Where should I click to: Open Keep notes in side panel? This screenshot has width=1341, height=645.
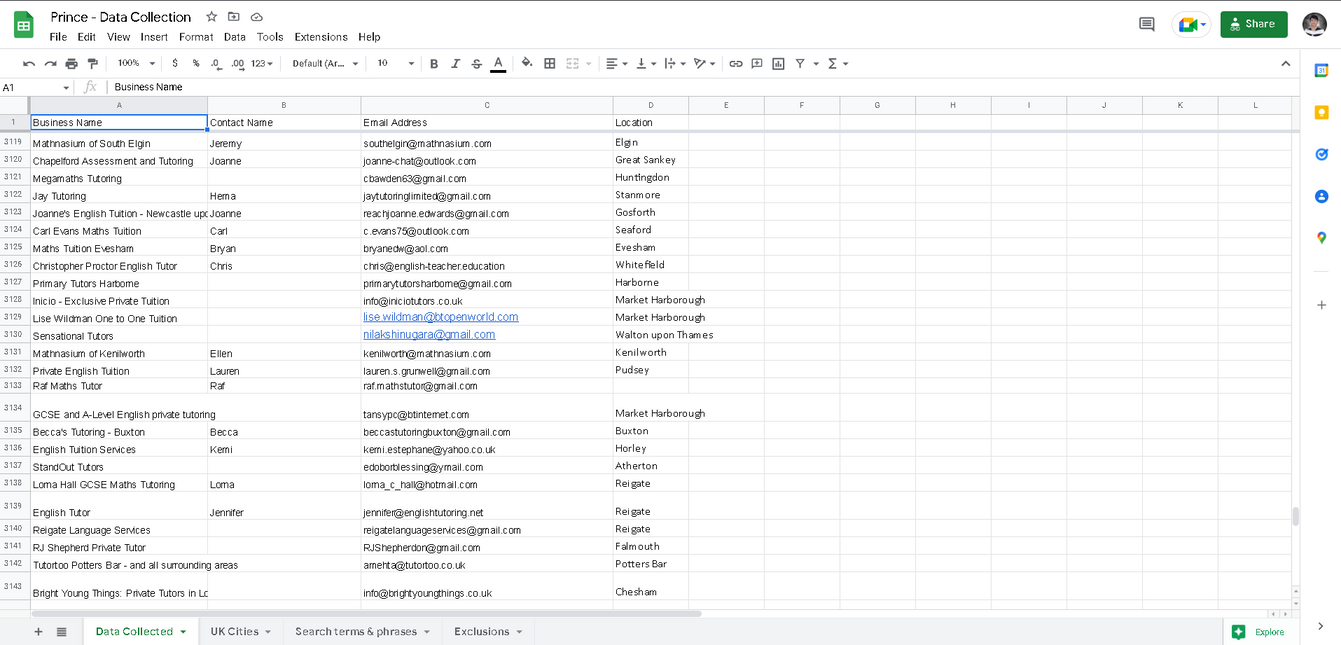coord(1321,113)
